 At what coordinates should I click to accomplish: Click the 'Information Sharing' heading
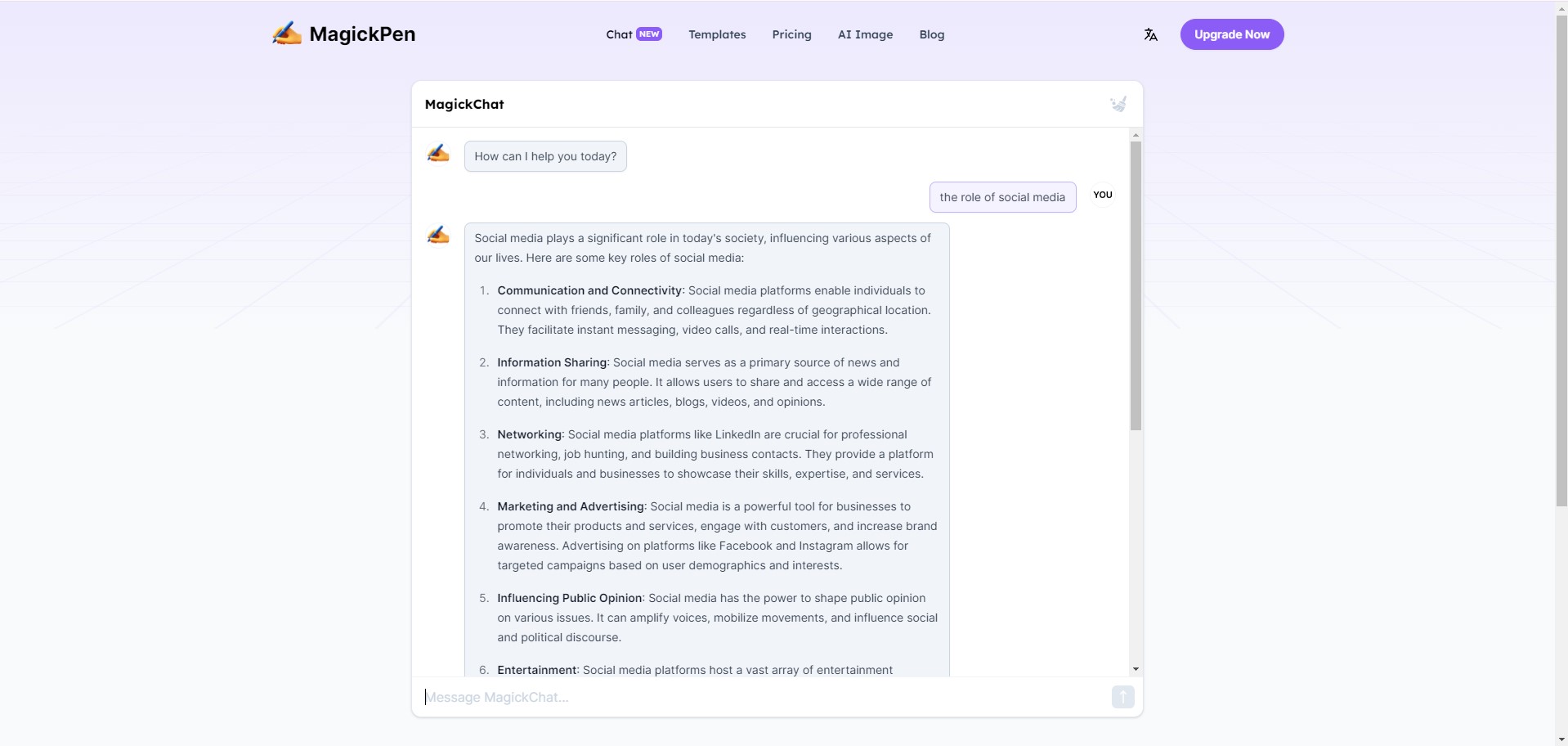552,362
